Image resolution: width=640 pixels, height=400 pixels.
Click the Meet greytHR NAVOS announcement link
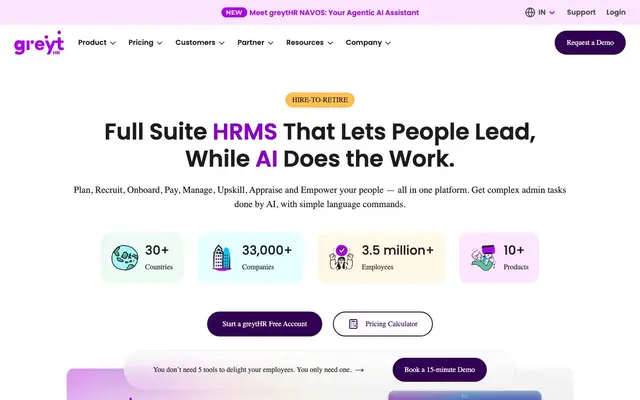pos(334,12)
